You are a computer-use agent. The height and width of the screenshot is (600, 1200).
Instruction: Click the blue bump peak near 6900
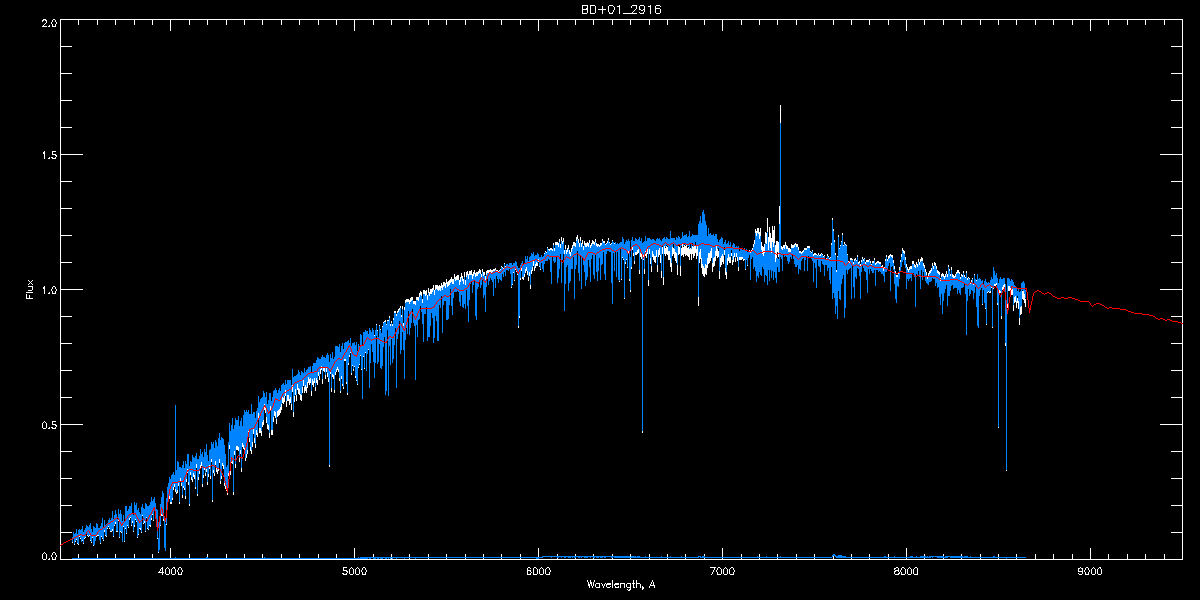click(x=703, y=212)
